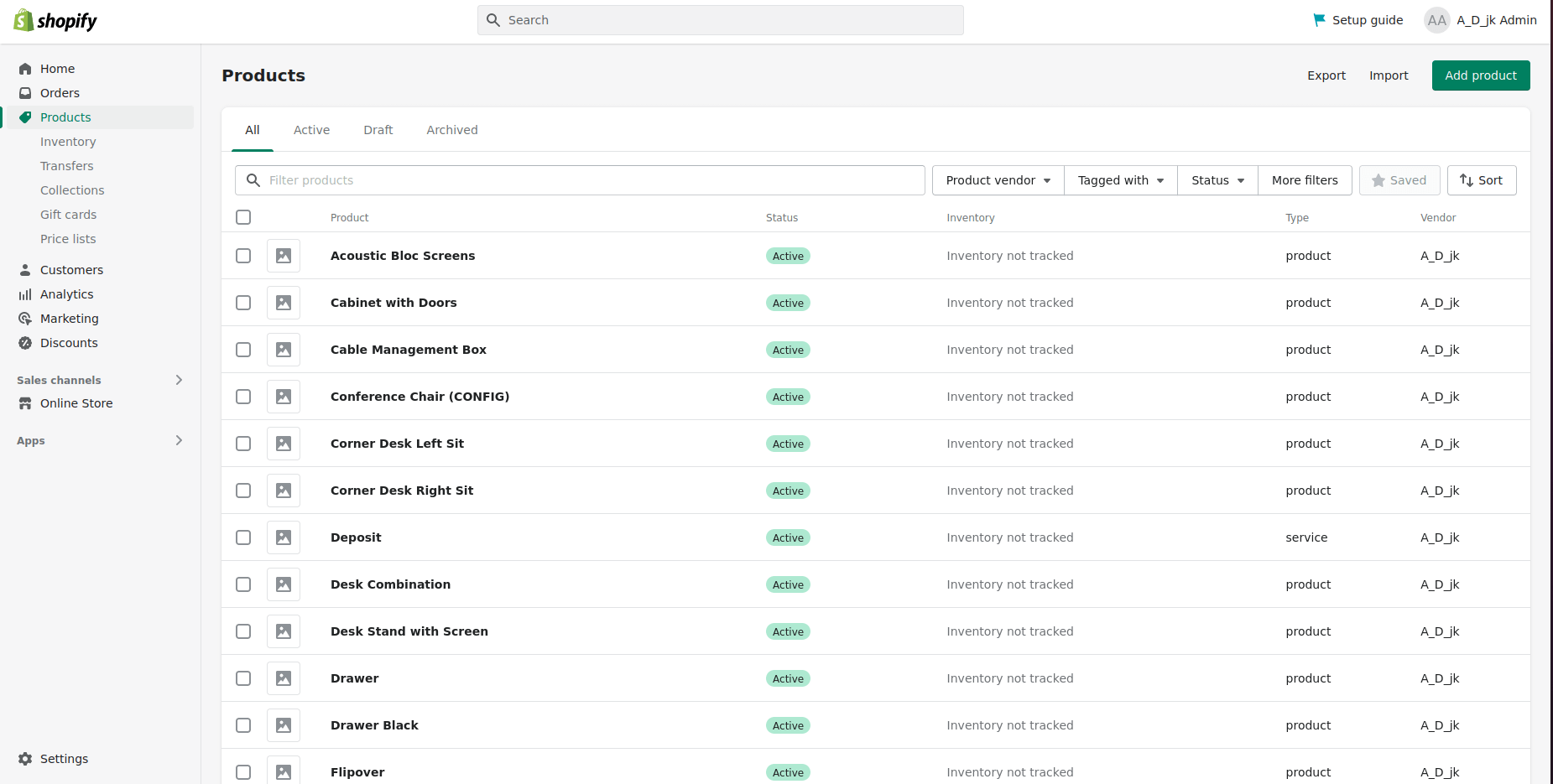This screenshot has width=1553, height=784.
Task: Click the Discounts percent badge icon
Action: [x=25, y=343]
